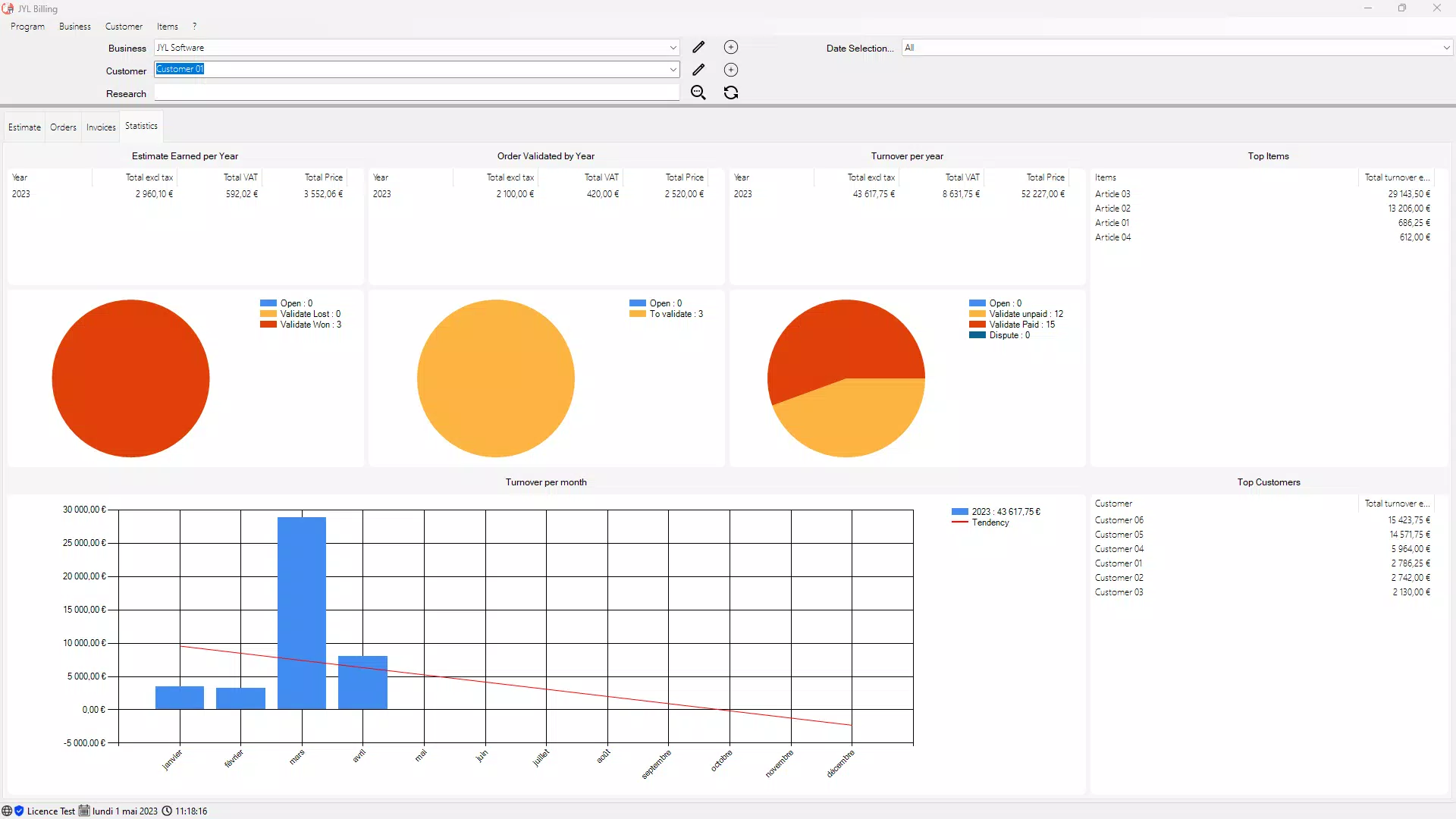1456x819 pixels.
Task: Expand the Business dropdown
Action: point(673,47)
